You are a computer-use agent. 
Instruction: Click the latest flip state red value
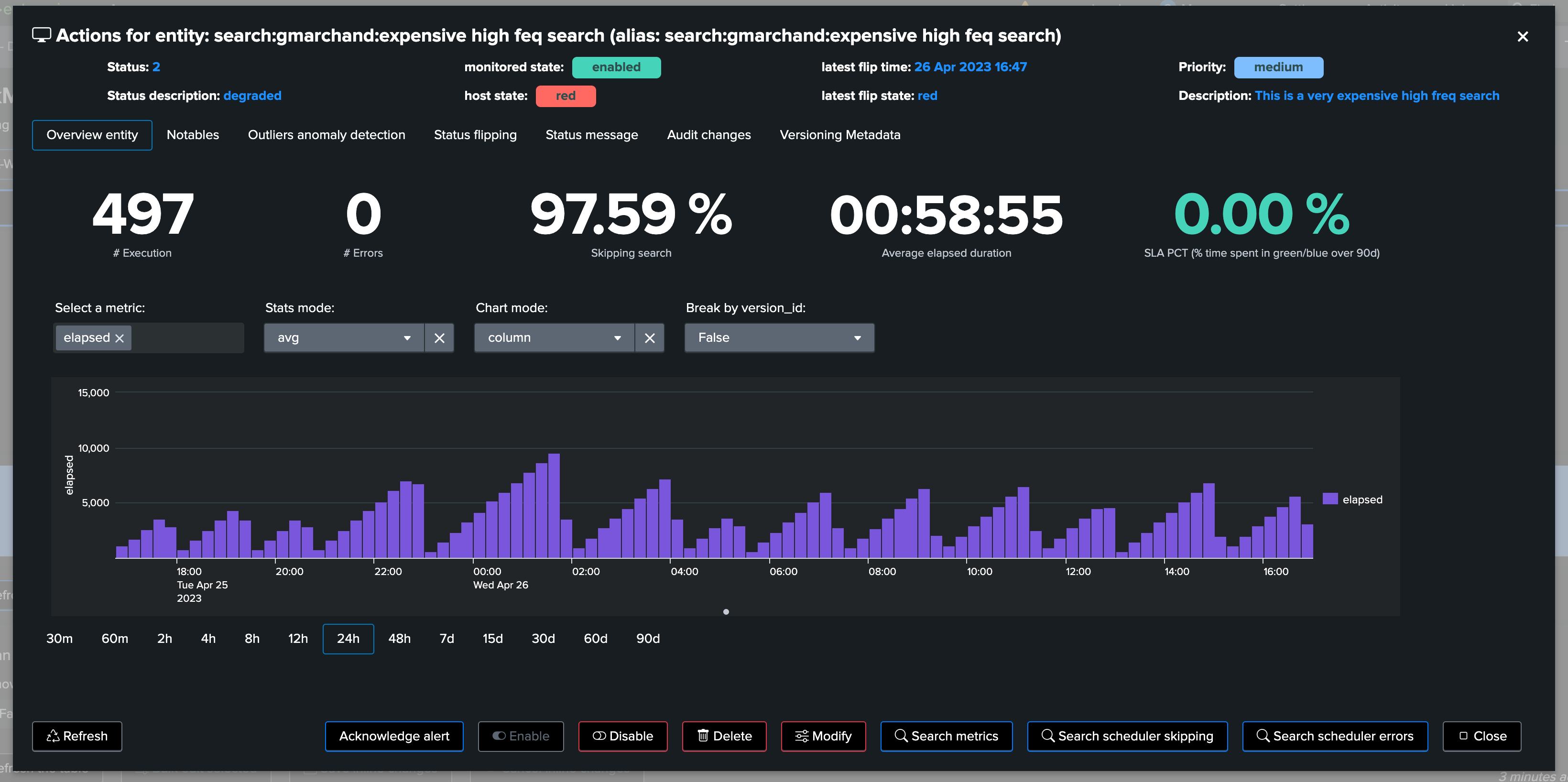927,96
